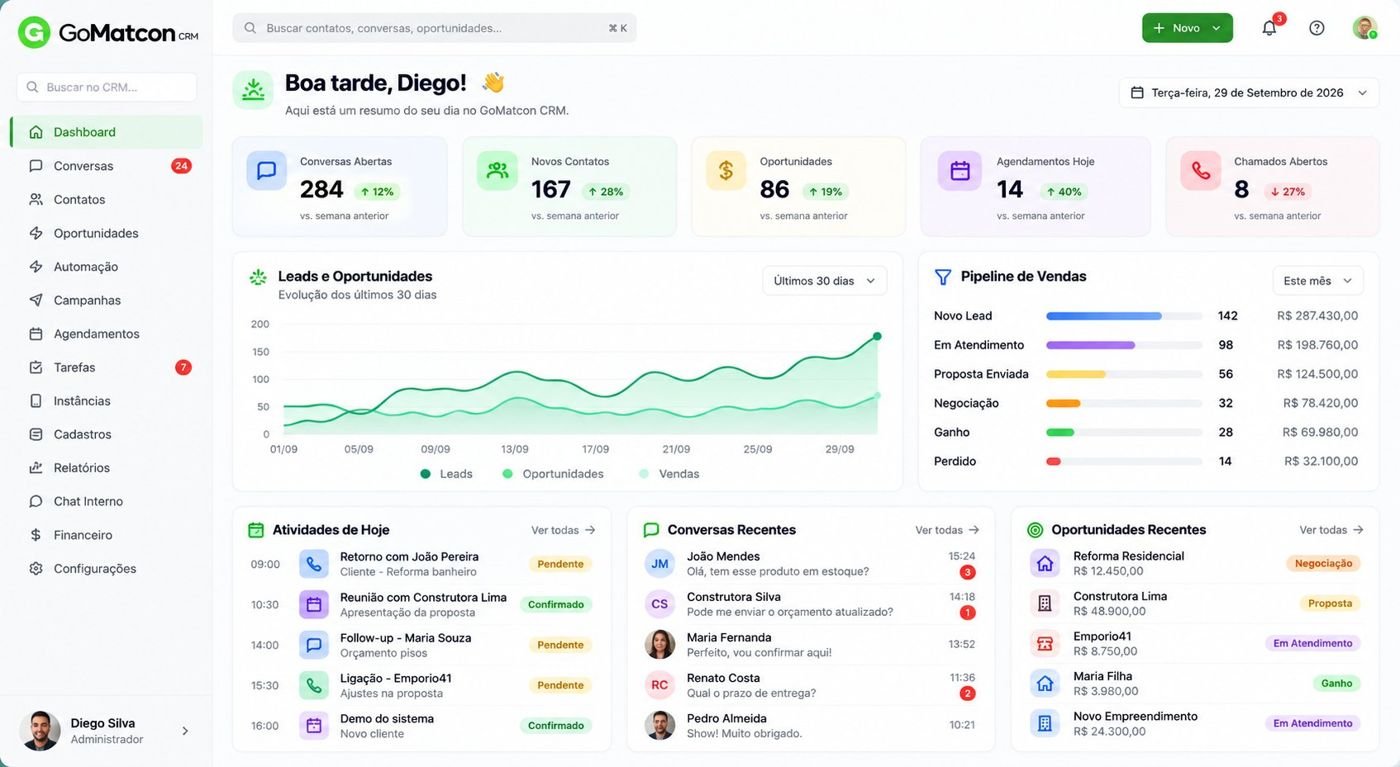Toggle the Vendas series in chart legend
Image resolution: width=1400 pixels, height=767 pixels.
[x=669, y=474]
